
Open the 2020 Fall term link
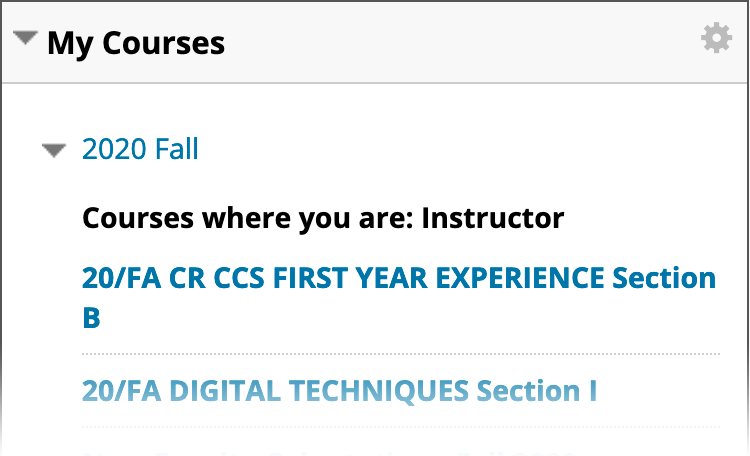[x=140, y=150]
